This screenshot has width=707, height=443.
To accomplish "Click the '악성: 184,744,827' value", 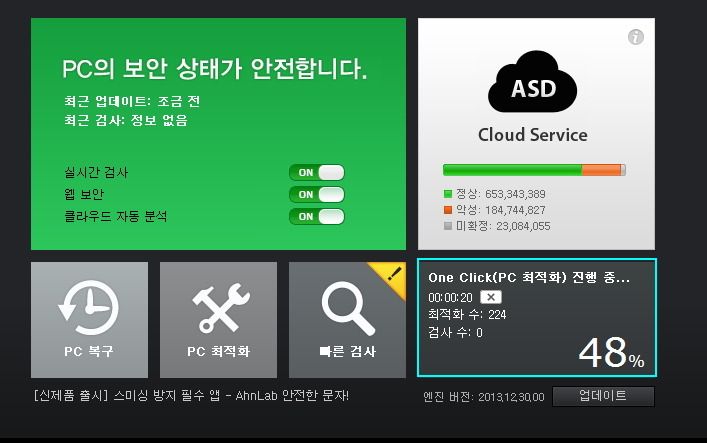I will (500, 210).
